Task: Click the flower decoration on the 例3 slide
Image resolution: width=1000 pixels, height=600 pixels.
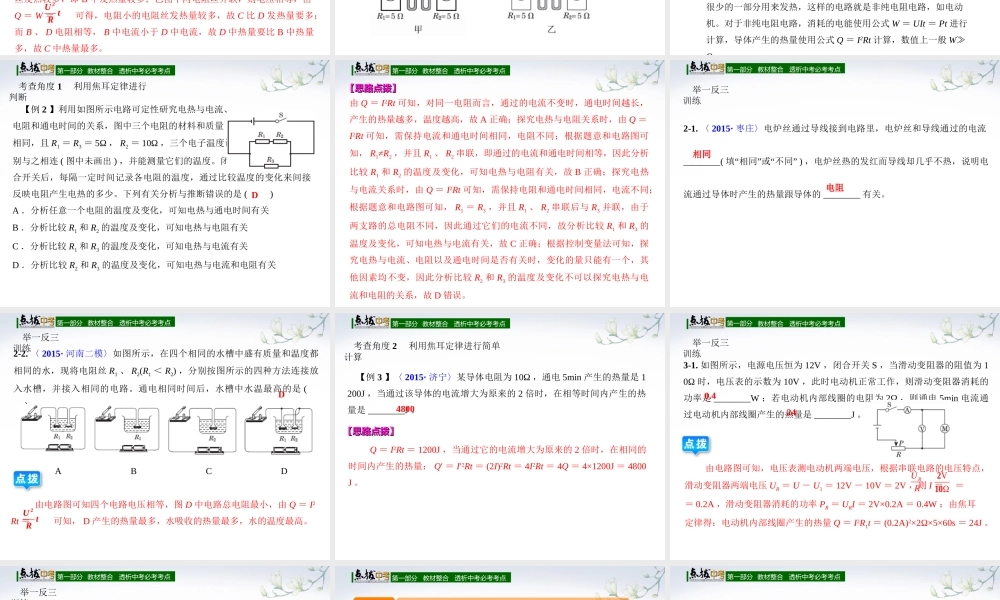Action: (x=630, y=330)
